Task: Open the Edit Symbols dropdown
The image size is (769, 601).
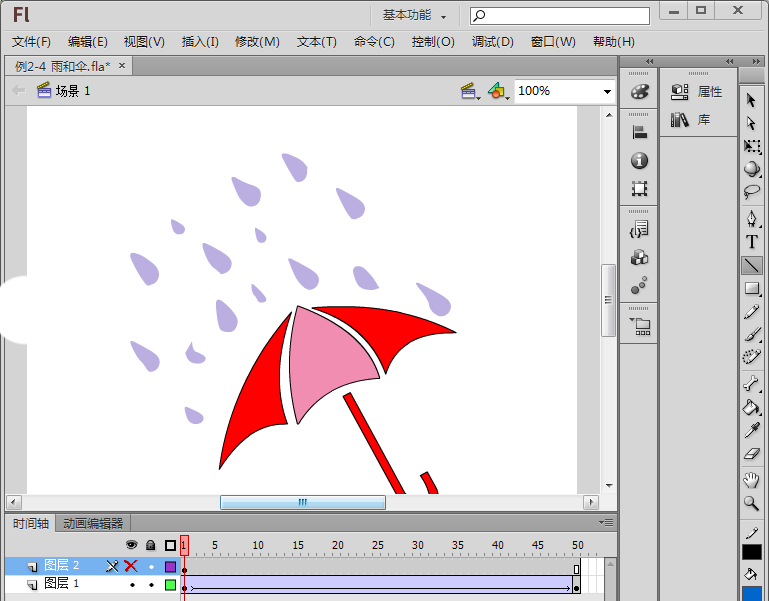Action: 499,91
